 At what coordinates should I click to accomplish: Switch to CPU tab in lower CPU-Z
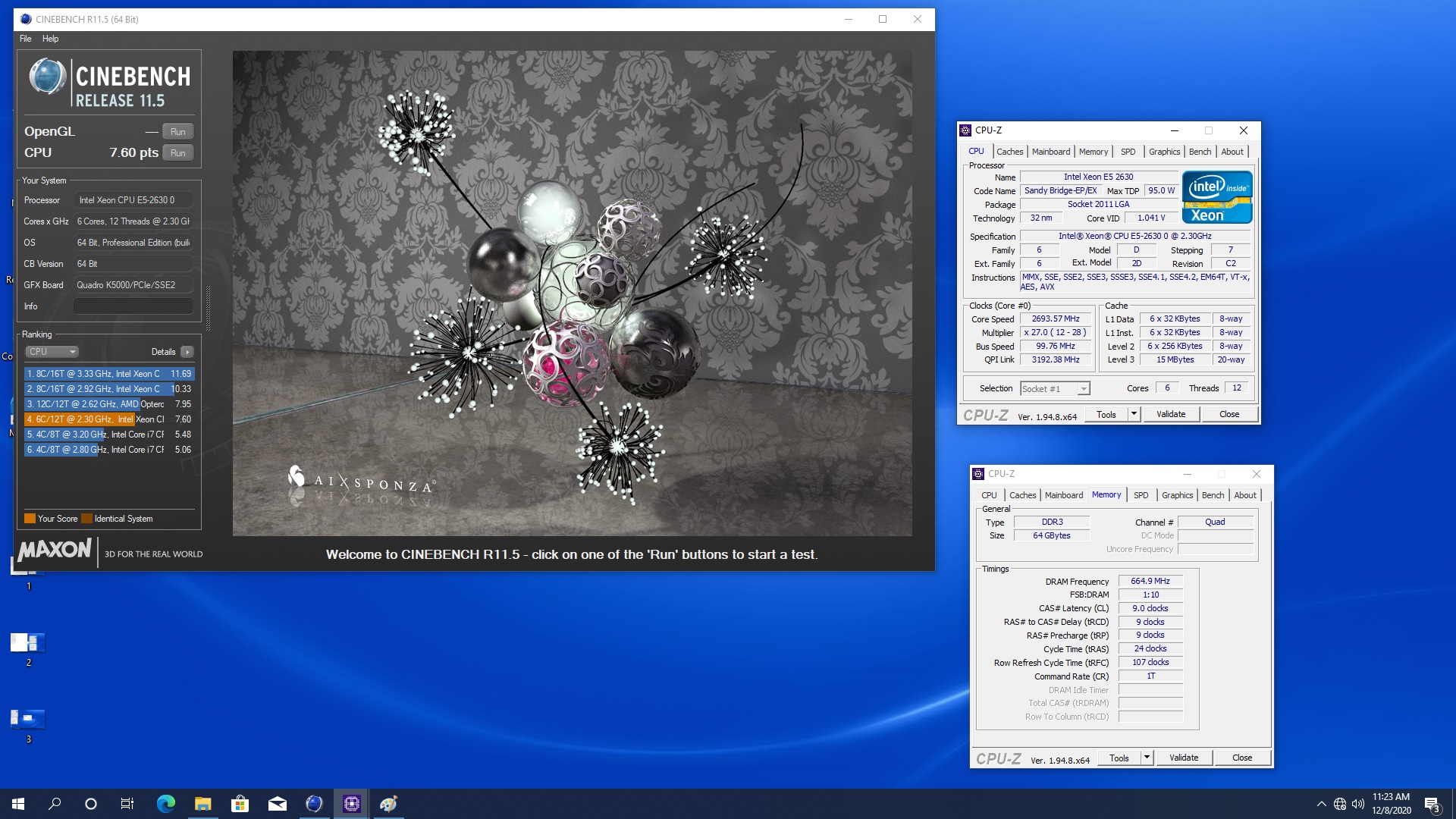pyautogui.click(x=989, y=495)
